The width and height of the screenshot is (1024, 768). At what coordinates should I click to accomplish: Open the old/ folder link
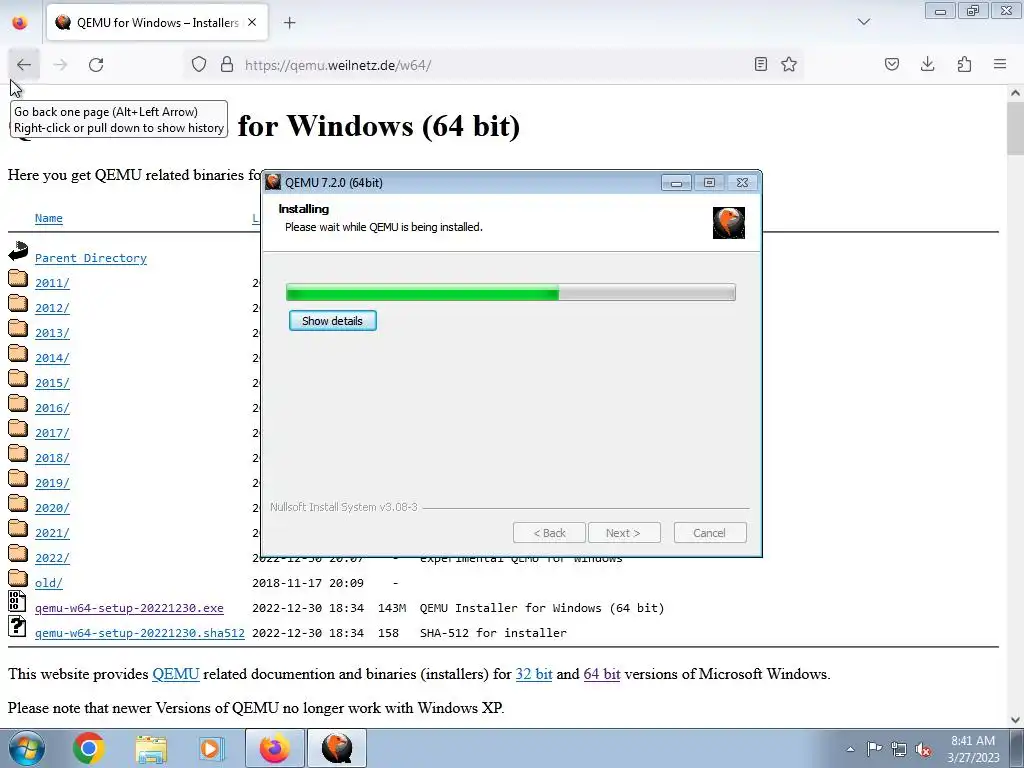49,583
